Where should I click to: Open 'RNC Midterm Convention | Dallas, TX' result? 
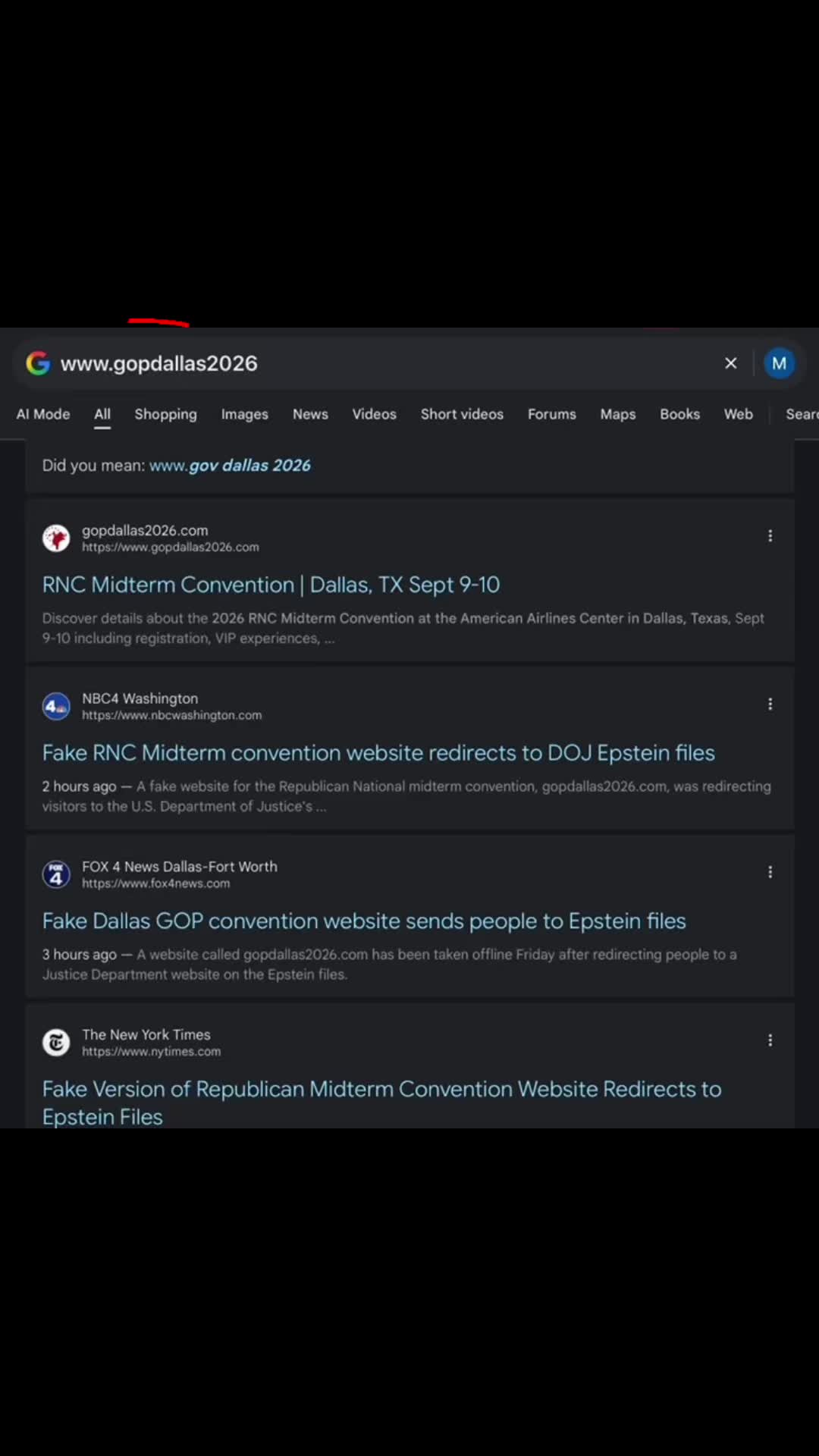point(271,585)
